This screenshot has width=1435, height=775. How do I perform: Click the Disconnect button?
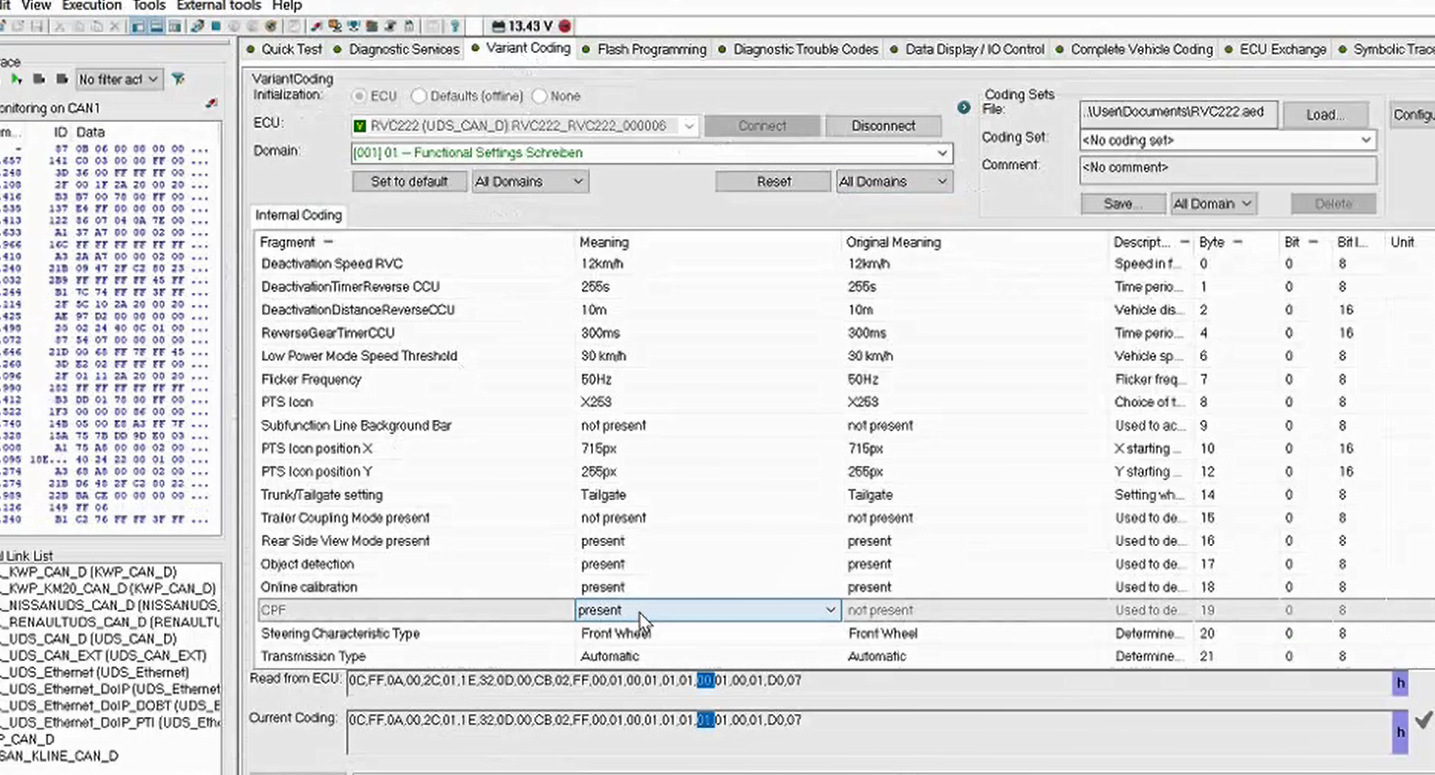coord(883,126)
